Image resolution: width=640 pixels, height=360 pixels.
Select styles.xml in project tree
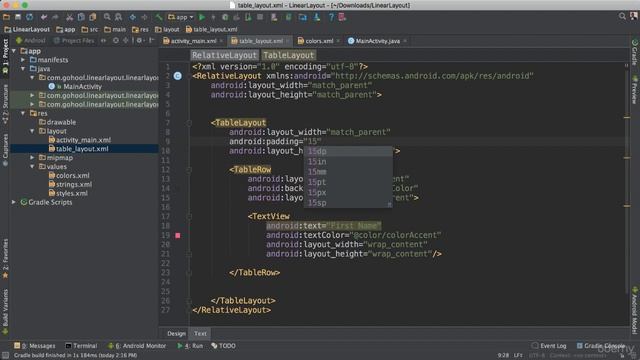[x=72, y=193]
